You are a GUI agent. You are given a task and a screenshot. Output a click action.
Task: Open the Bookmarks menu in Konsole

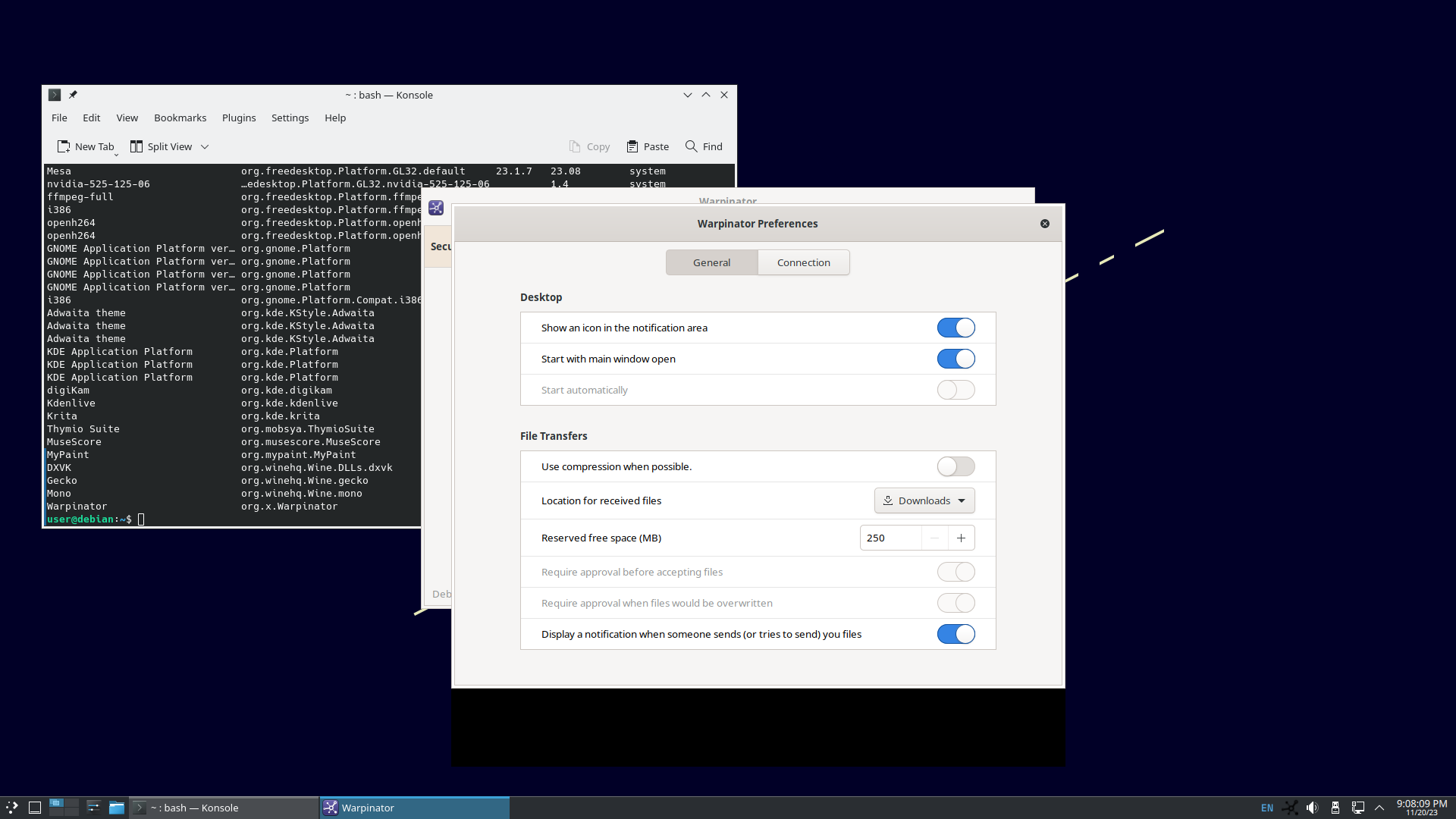point(180,118)
